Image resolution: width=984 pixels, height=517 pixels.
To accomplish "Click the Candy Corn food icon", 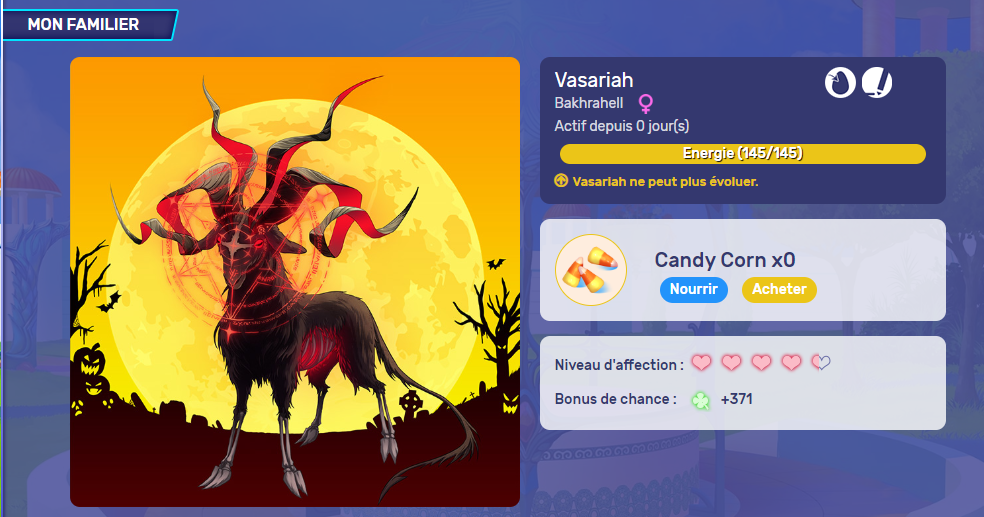I will 591,270.
